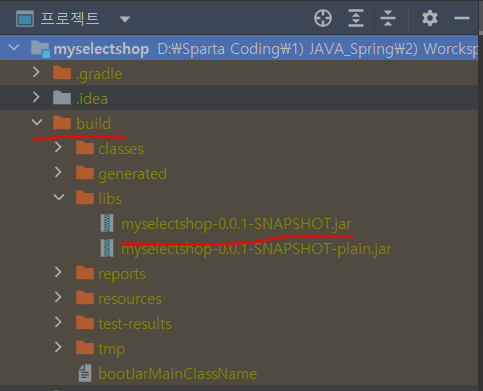483x391 pixels.
Task: Click the 프로젝트 panel title
Action: [70, 18]
